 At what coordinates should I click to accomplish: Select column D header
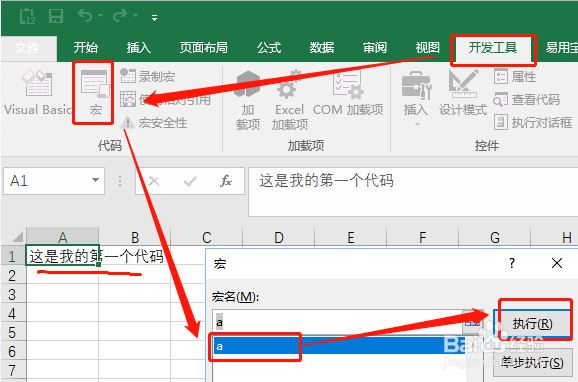(279, 237)
